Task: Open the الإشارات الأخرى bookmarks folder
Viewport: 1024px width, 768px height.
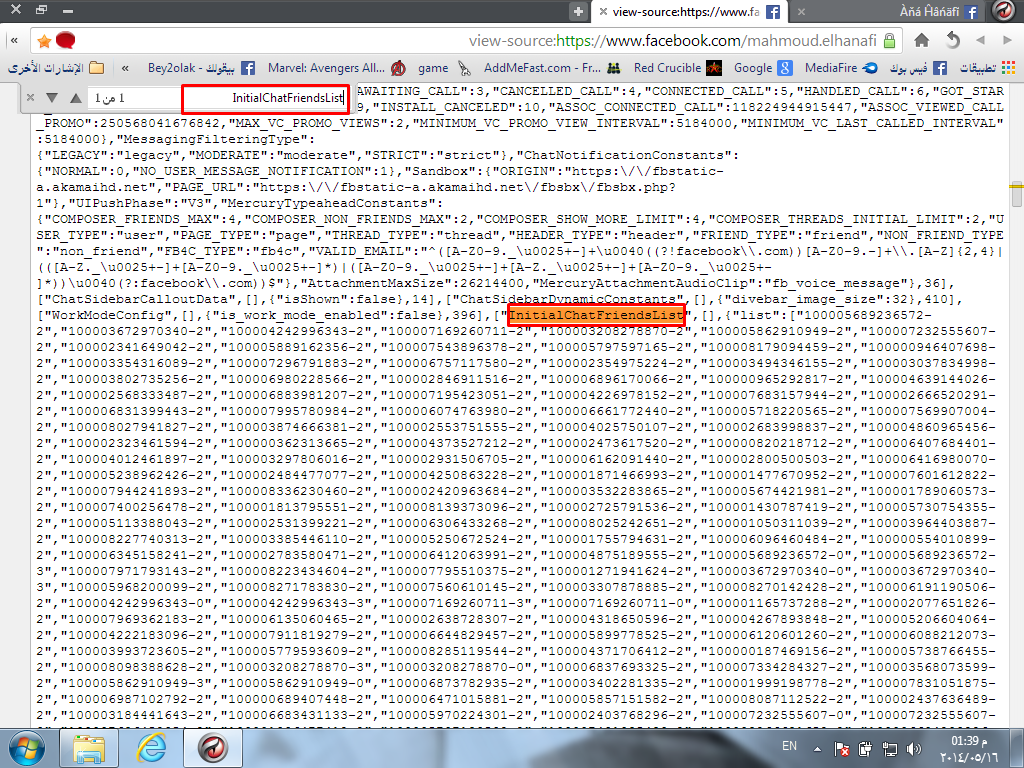Action: coord(57,67)
